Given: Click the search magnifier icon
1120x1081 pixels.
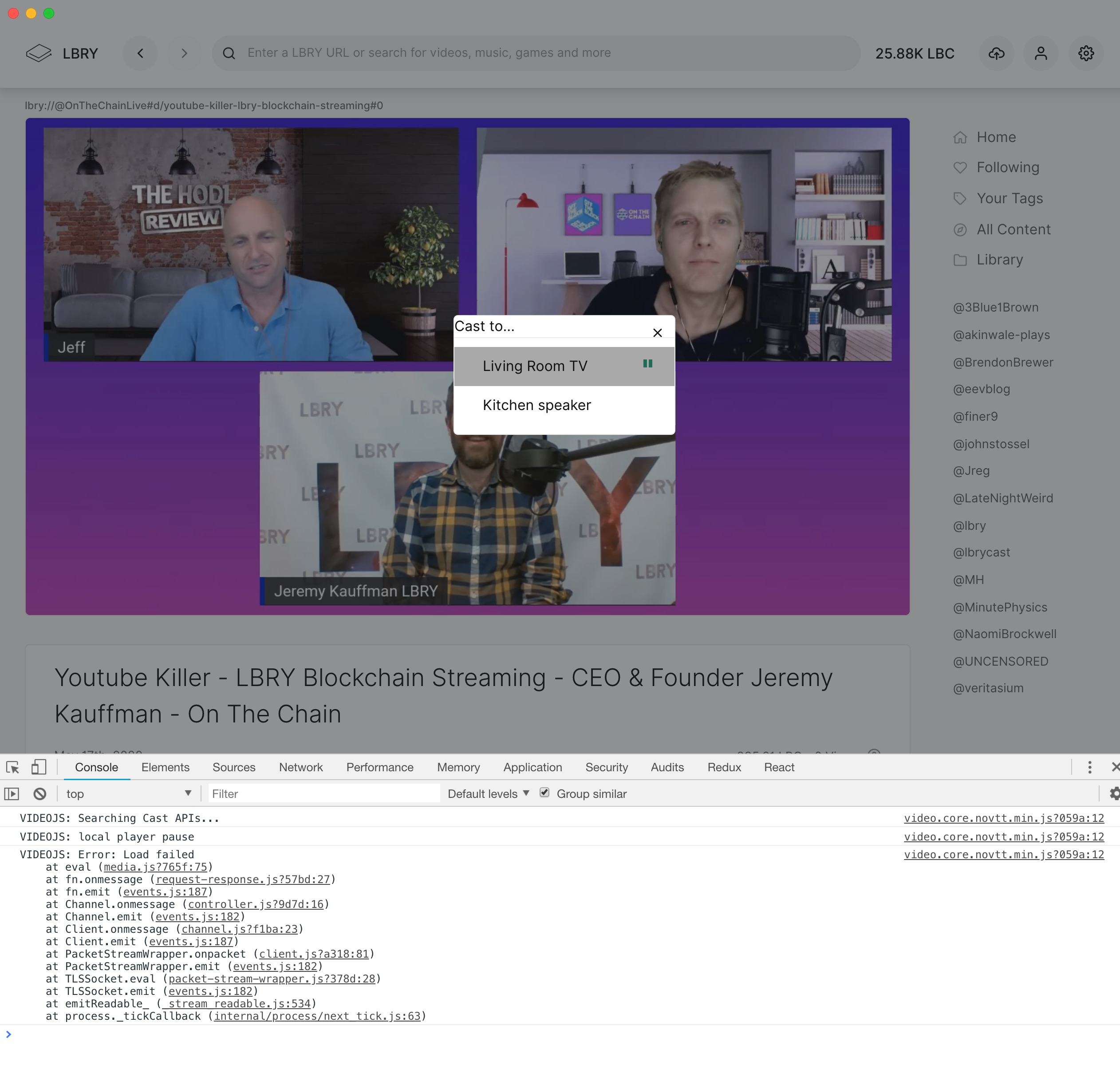Looking at the screenshot, I should pos(229,53).
